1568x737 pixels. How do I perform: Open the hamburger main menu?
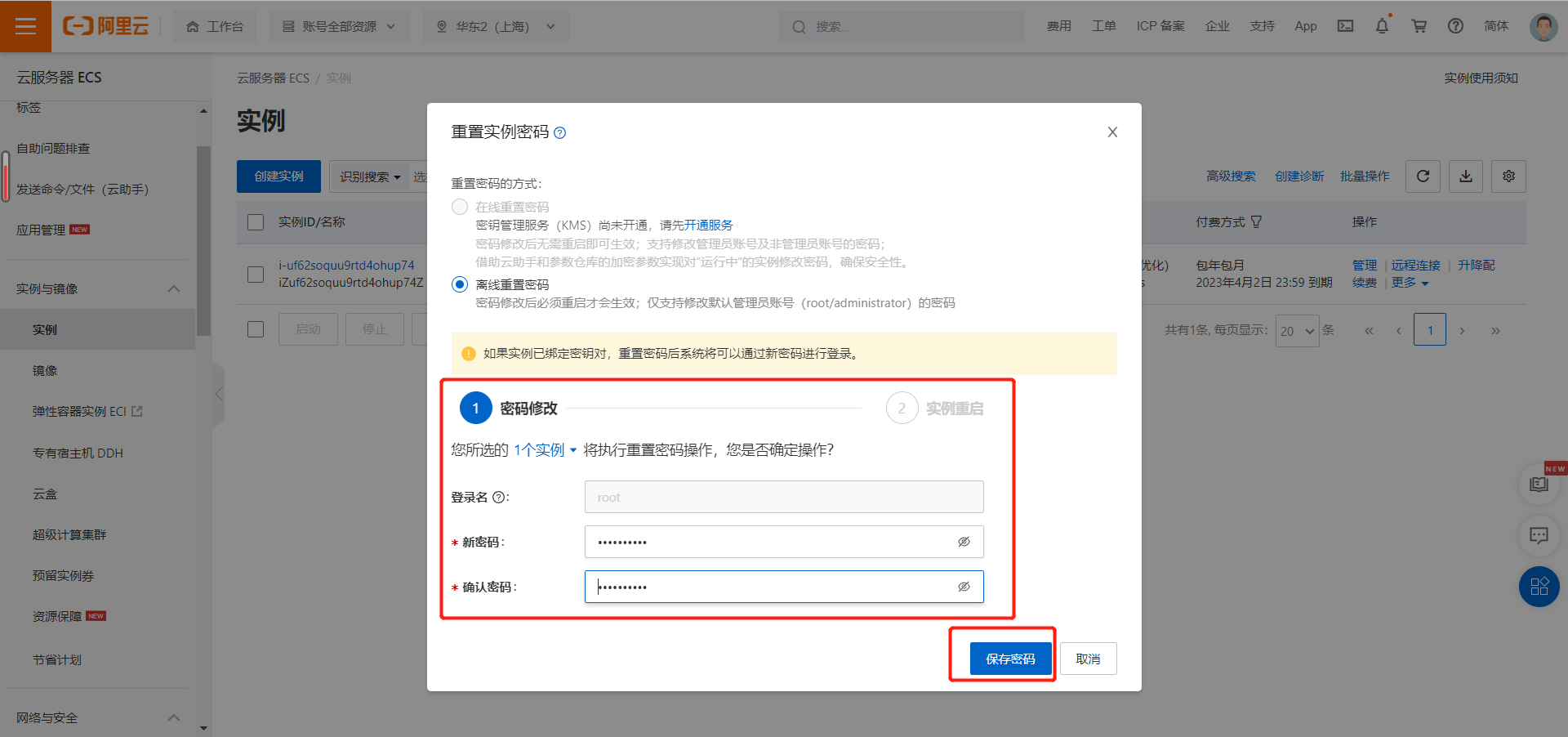click(x=25, y=26)
